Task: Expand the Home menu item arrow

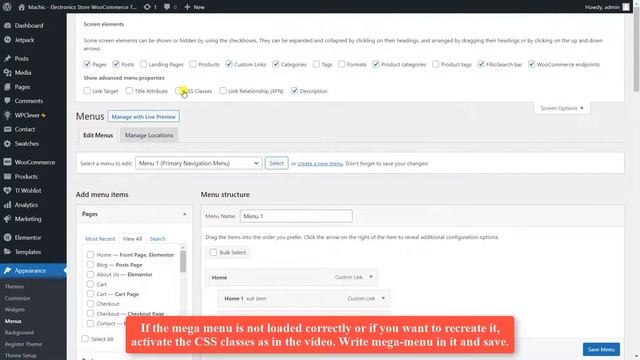Action: 371,277
